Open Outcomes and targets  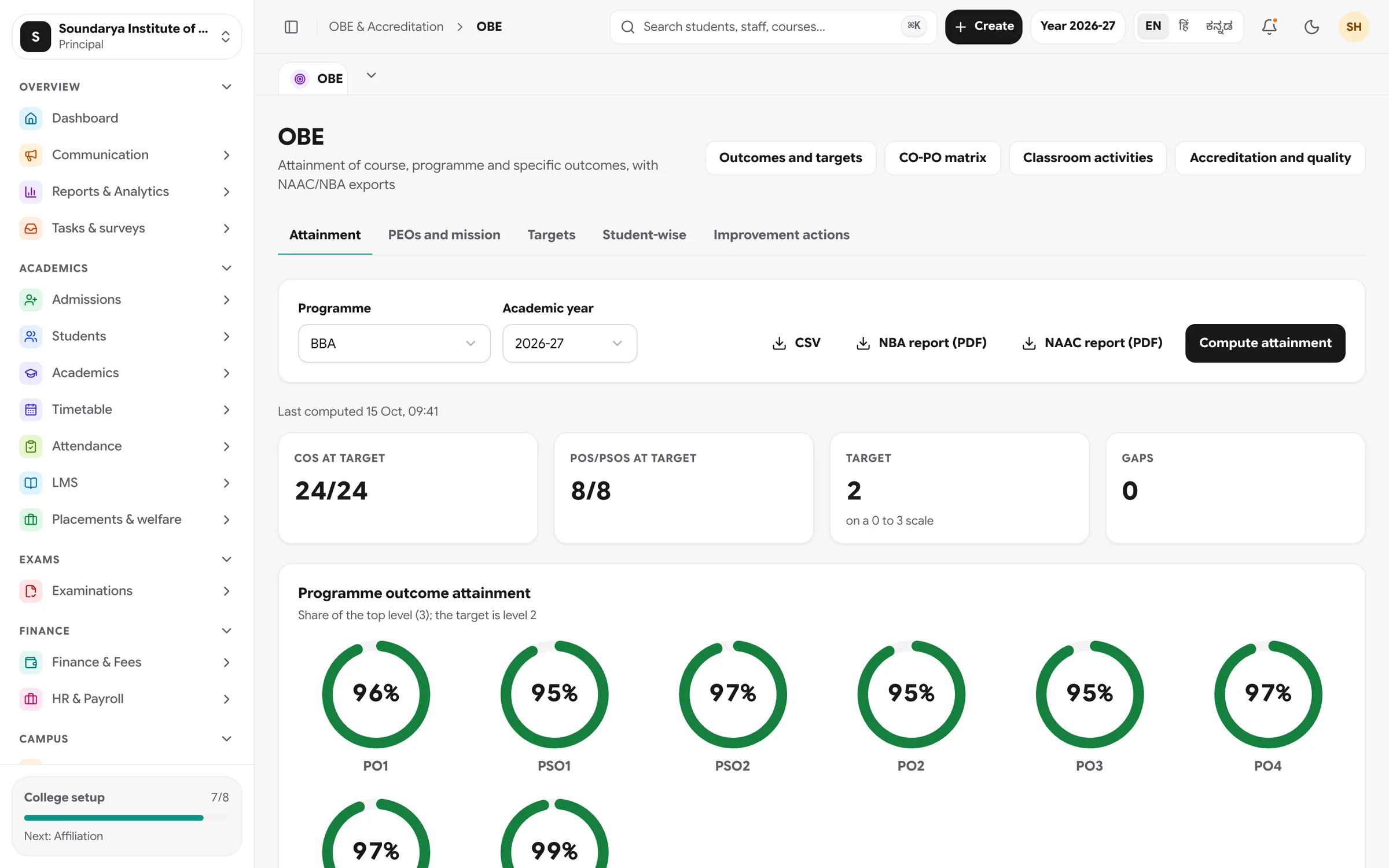pyautogui.click(x=790, y=158)
